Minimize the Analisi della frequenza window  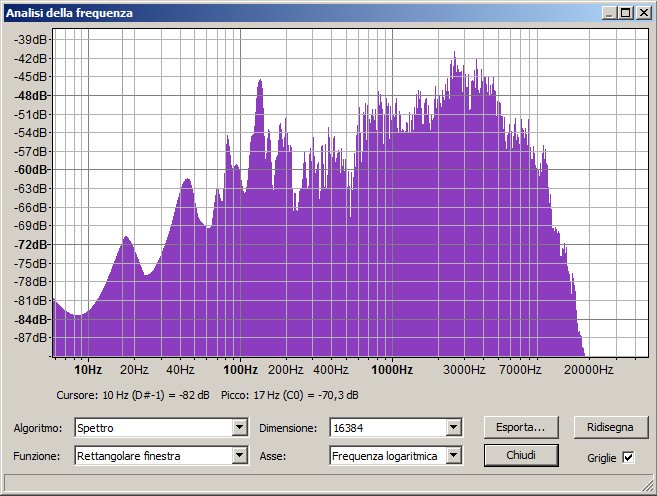(610, 13)
